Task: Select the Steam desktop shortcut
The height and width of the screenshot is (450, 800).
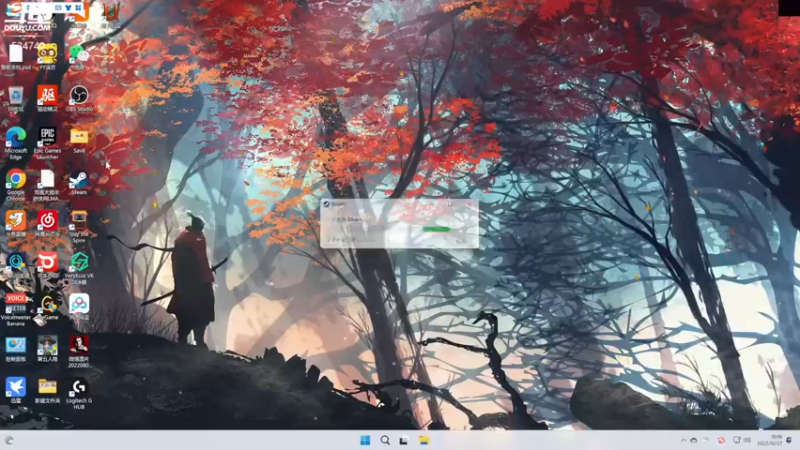Action: [79, 183]
